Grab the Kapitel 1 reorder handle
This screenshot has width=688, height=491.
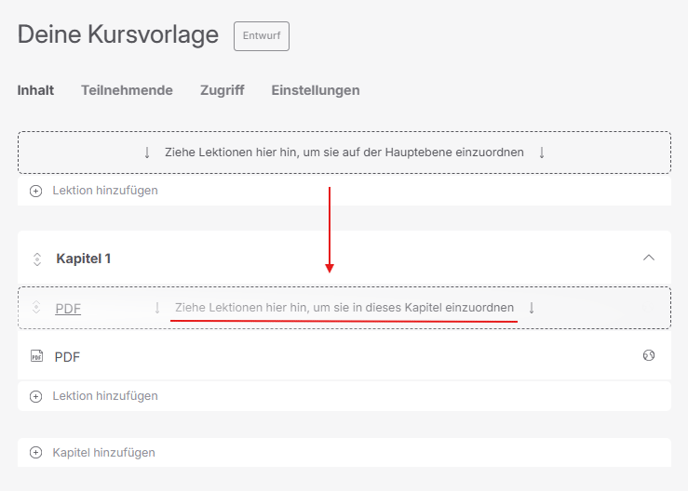(37, 259)
